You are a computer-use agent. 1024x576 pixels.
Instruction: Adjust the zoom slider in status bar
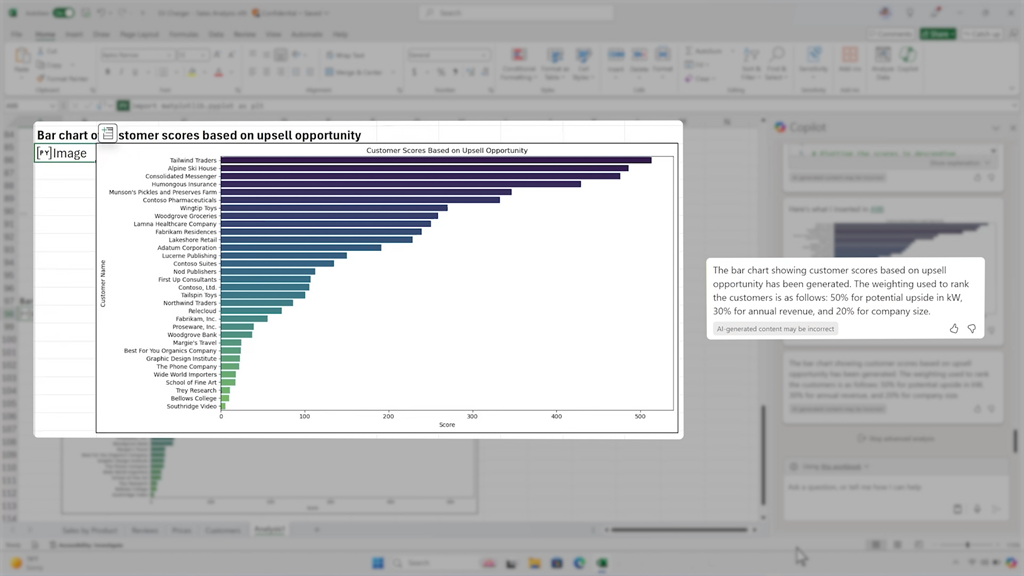966,545
